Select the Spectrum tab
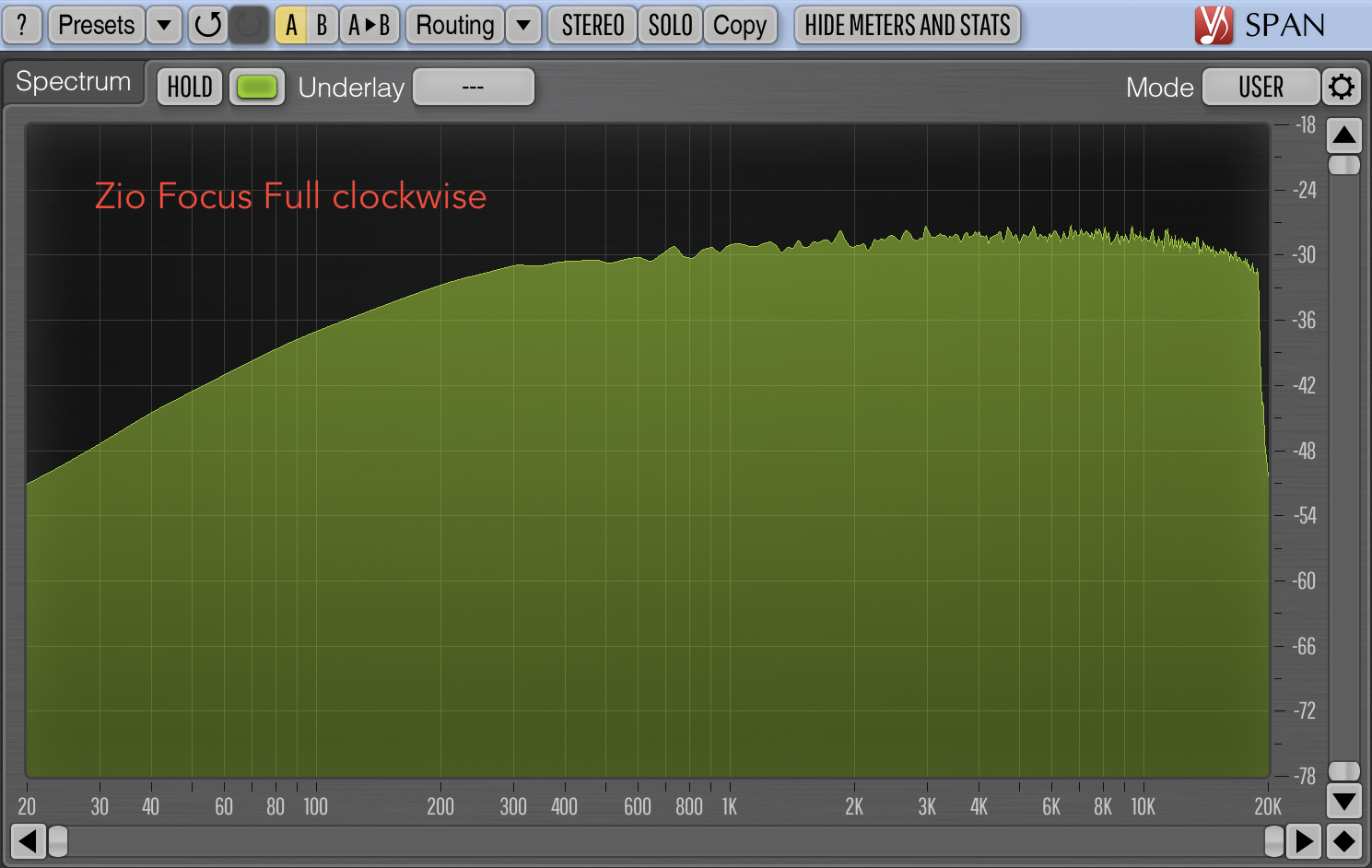 click(74, 82)
